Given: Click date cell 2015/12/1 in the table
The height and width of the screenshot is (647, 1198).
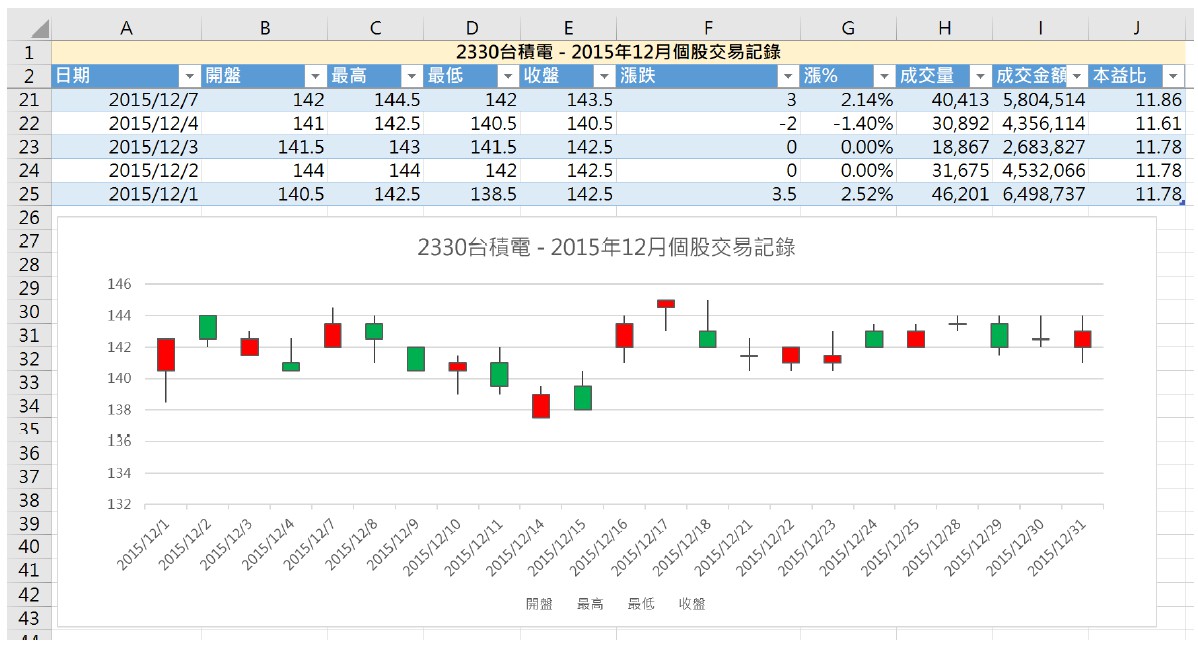Looking at the screenshot, I should point(127,195).
